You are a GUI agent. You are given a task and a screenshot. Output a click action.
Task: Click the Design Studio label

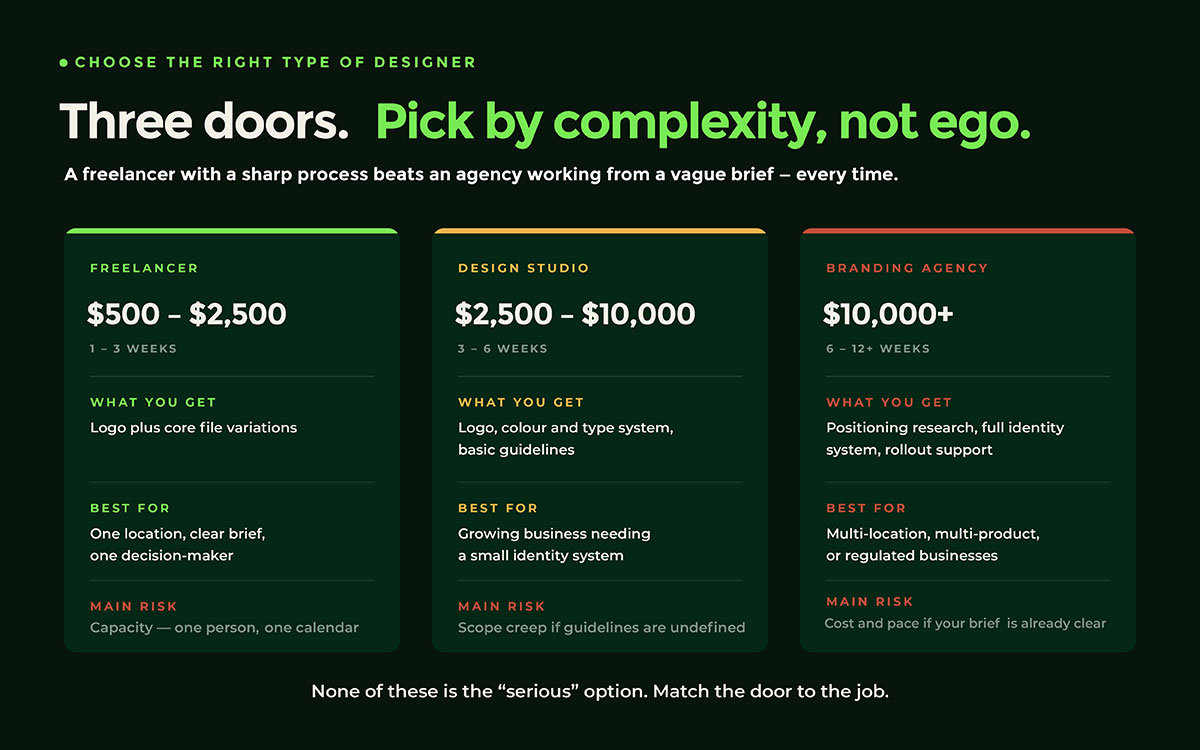click(524, 268)
